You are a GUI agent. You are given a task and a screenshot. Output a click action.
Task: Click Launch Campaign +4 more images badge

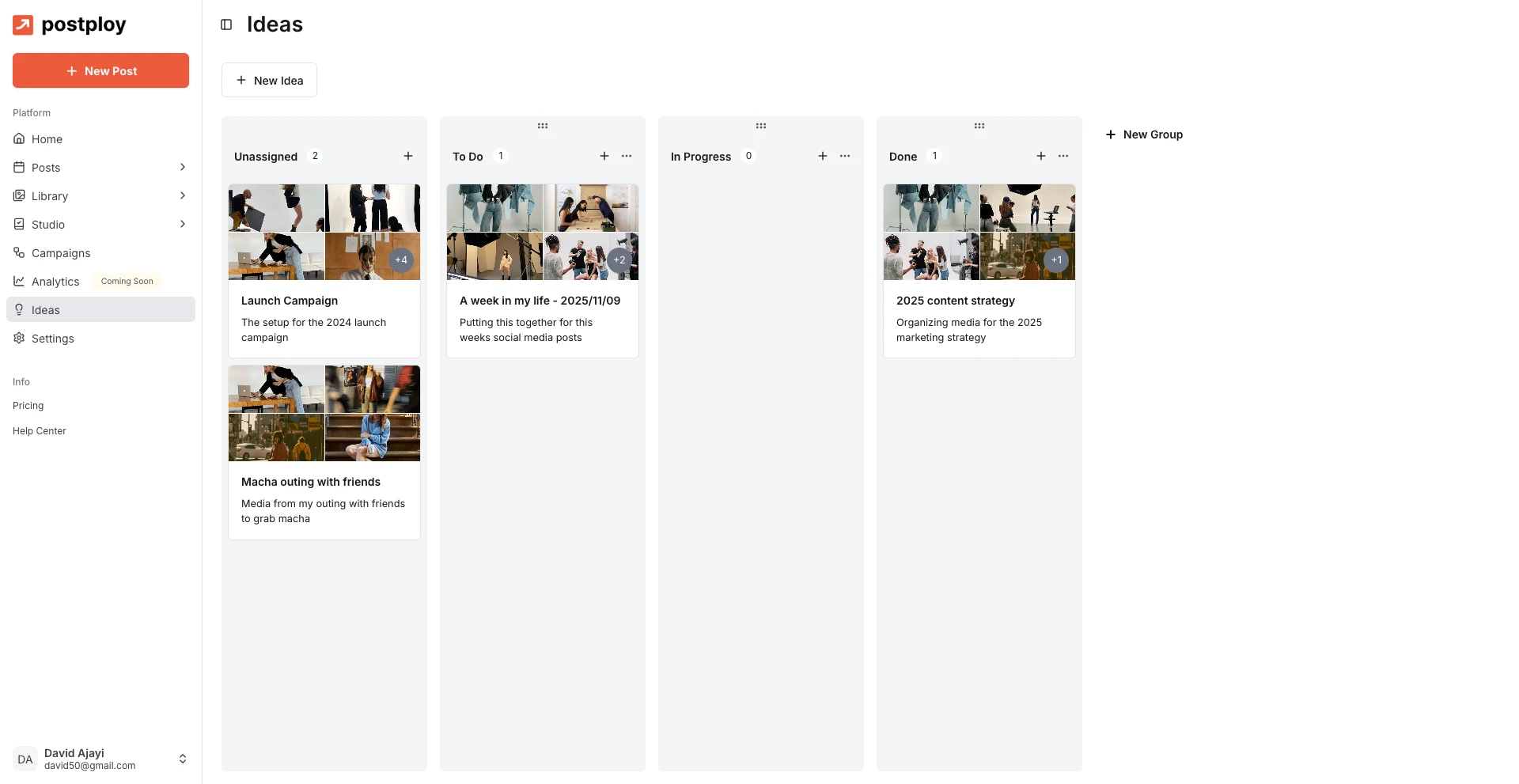pyautogui.click(x=401, y=259)
